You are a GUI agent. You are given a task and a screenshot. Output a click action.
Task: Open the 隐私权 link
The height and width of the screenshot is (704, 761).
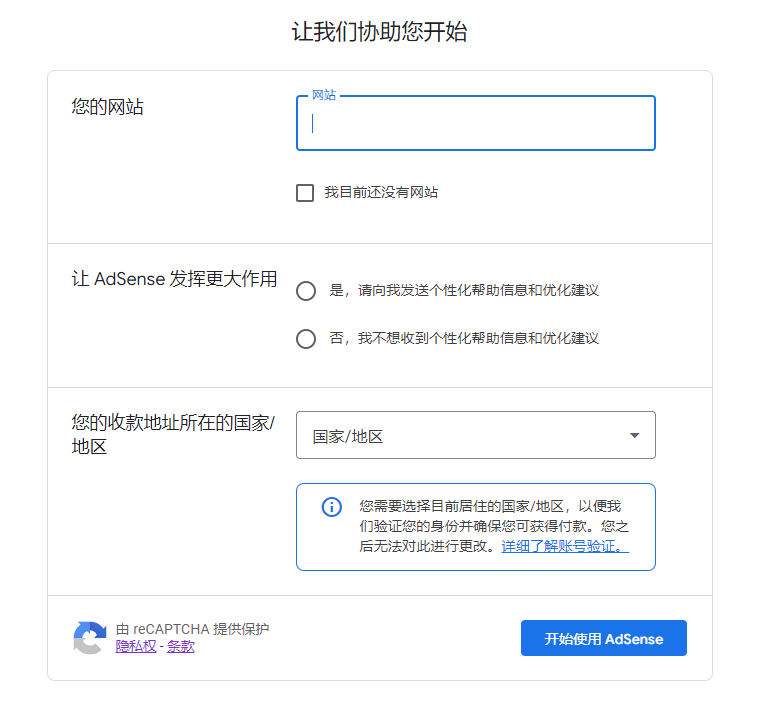[136, 646]
